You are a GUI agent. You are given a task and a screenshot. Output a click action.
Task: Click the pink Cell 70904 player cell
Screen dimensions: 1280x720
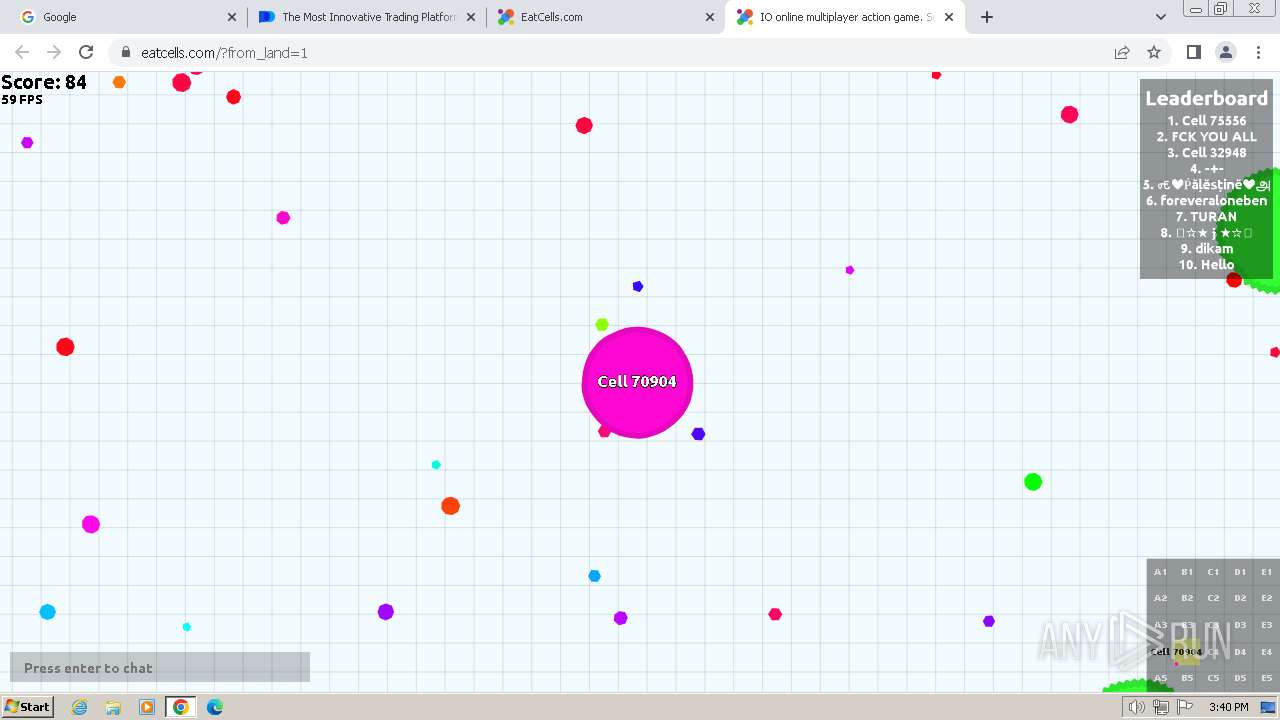637,382
